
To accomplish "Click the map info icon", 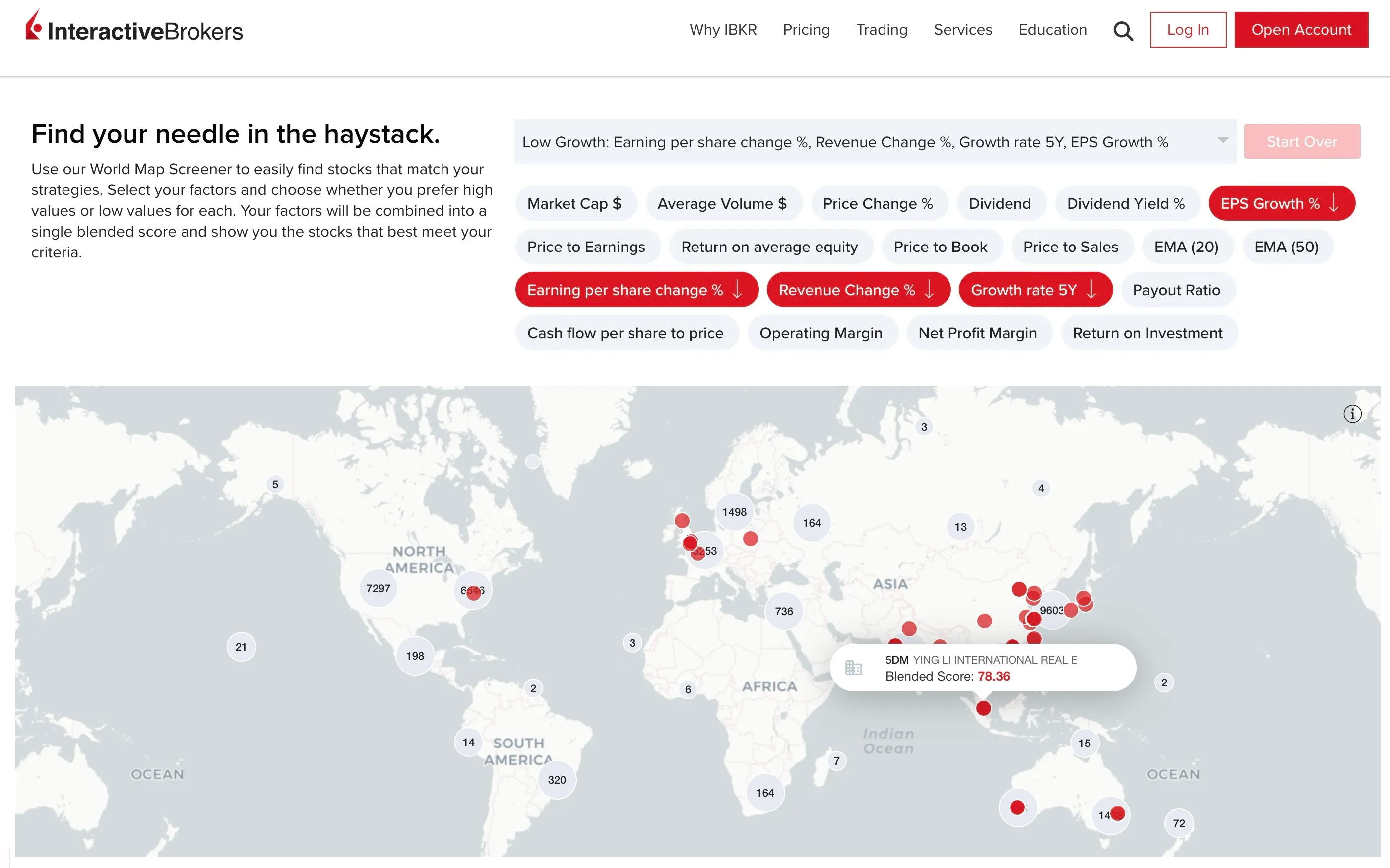I will tap(1352, 413).
